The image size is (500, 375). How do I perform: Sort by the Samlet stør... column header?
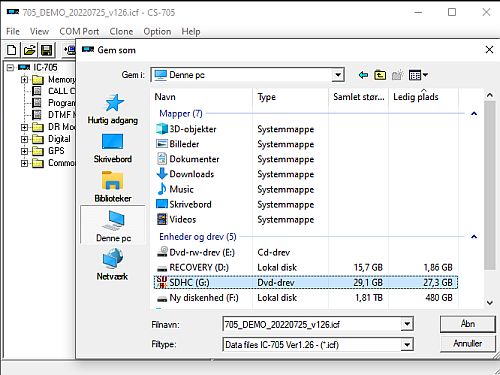click(x=359, y=97)
